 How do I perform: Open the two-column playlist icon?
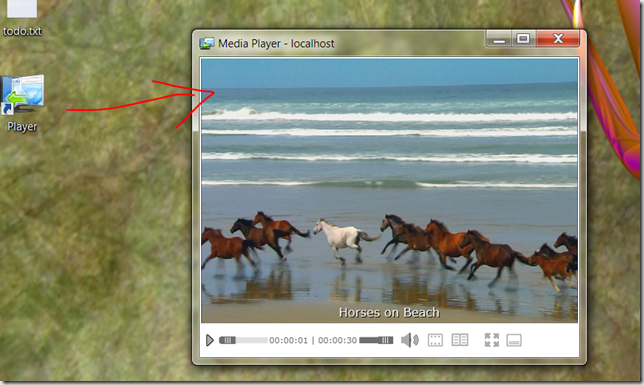coord(460,340)
